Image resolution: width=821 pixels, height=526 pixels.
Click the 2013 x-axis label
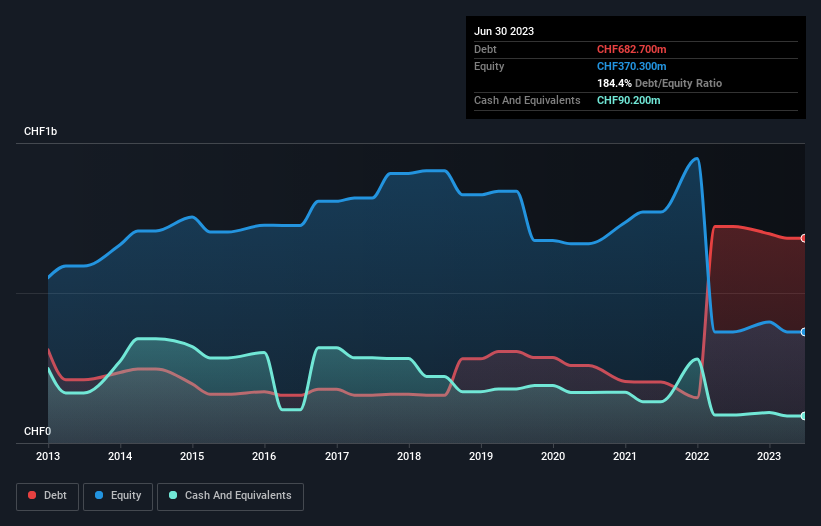[48, 456]
